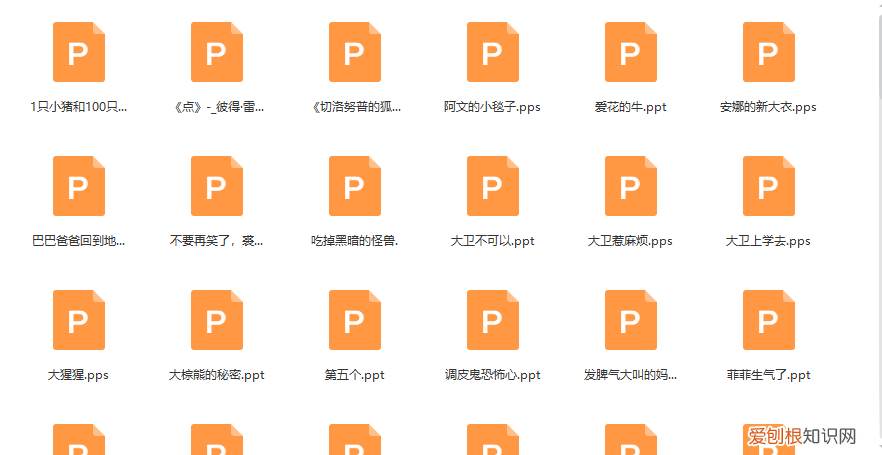Select the 调皮鬼恐怖心.ppt file icon

pyautogui.click(x=493, y=320)
